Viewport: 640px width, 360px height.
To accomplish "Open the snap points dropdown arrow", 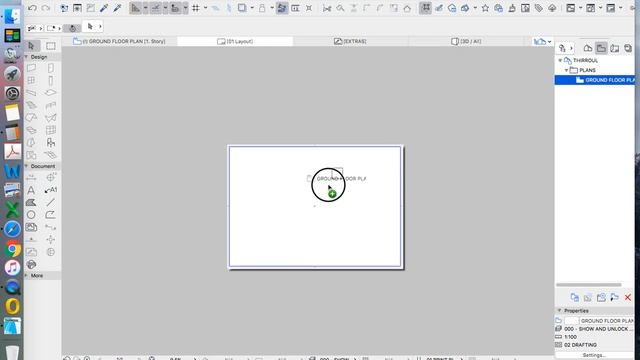I will (x=165, y=8).
